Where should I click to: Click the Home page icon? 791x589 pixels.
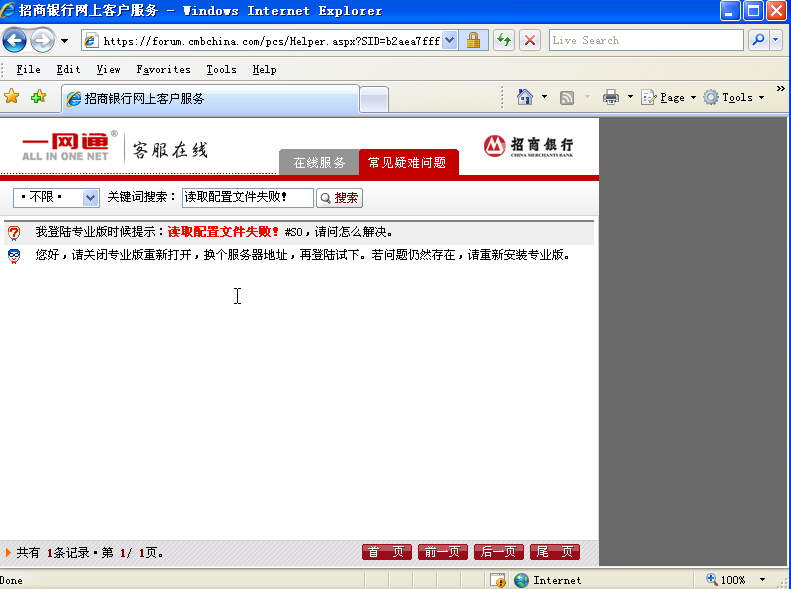tap(525, 97)
